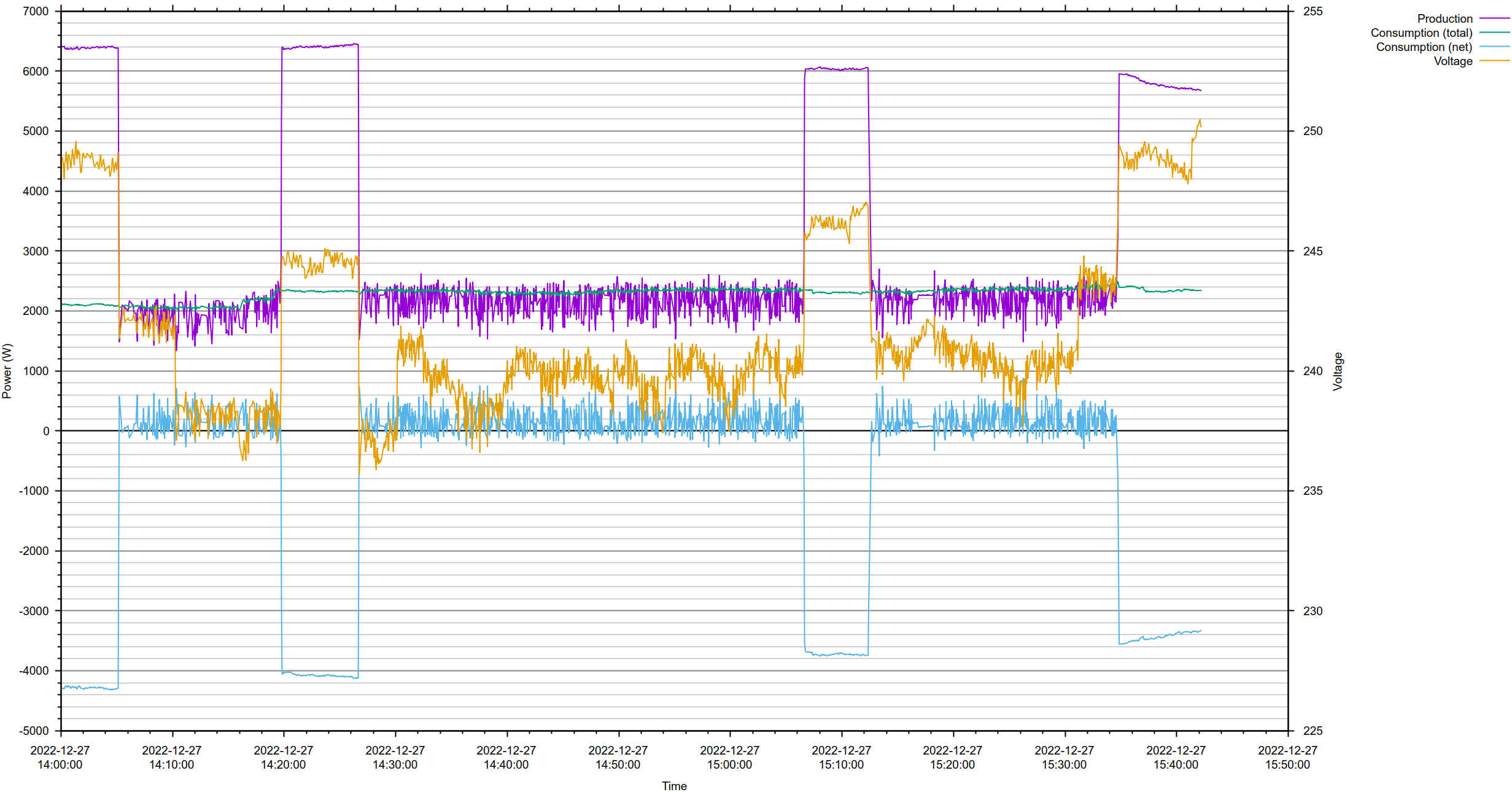
Task: Click the 7000 power axis label
Action: pos(36,11)
